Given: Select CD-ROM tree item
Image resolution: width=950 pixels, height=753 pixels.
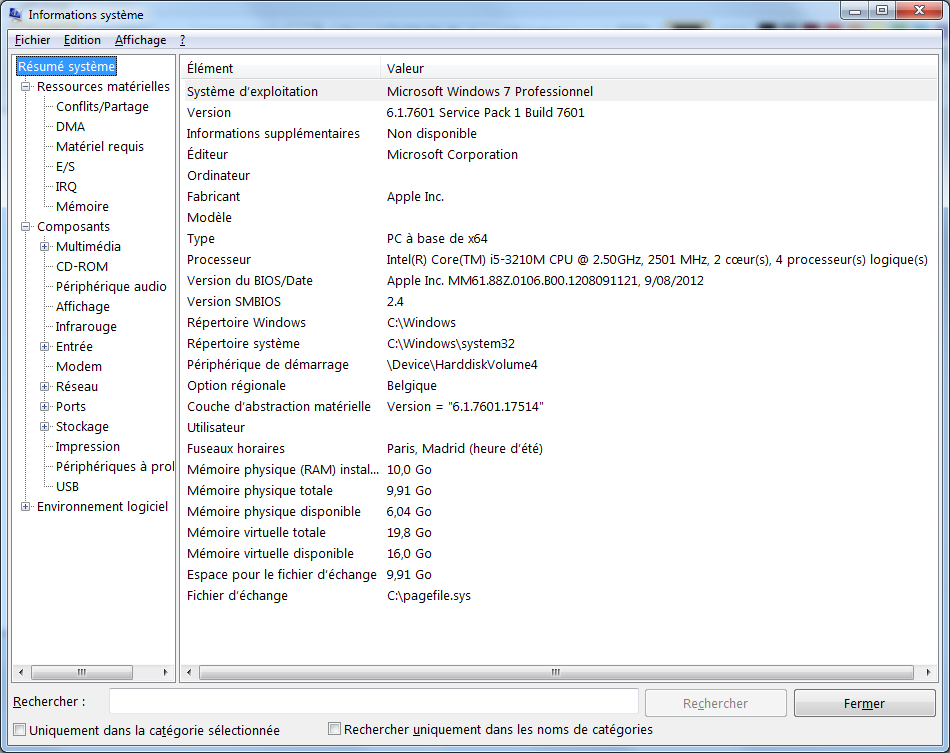Looking at the screenshot, I should tap(82, 267).
